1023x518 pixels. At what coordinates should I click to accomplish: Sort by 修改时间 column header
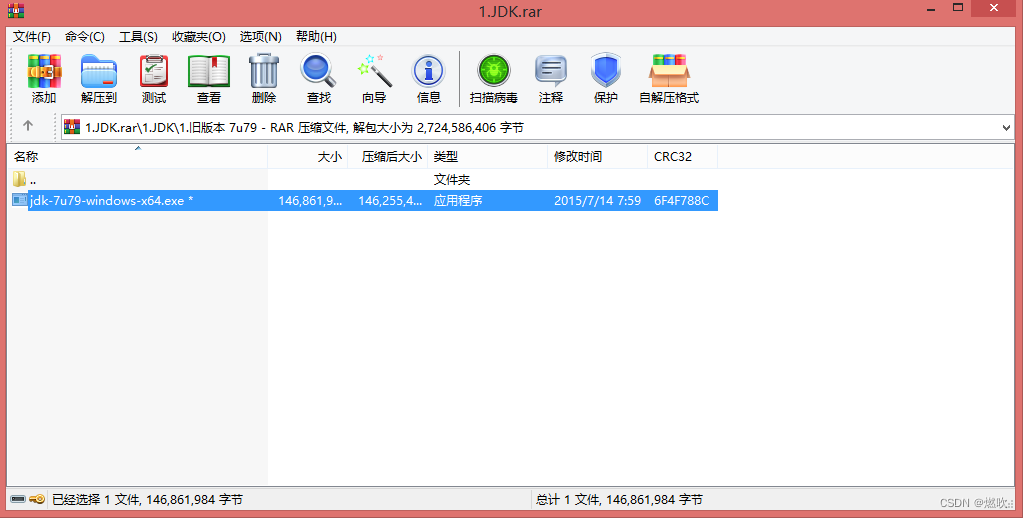point(597,157)
